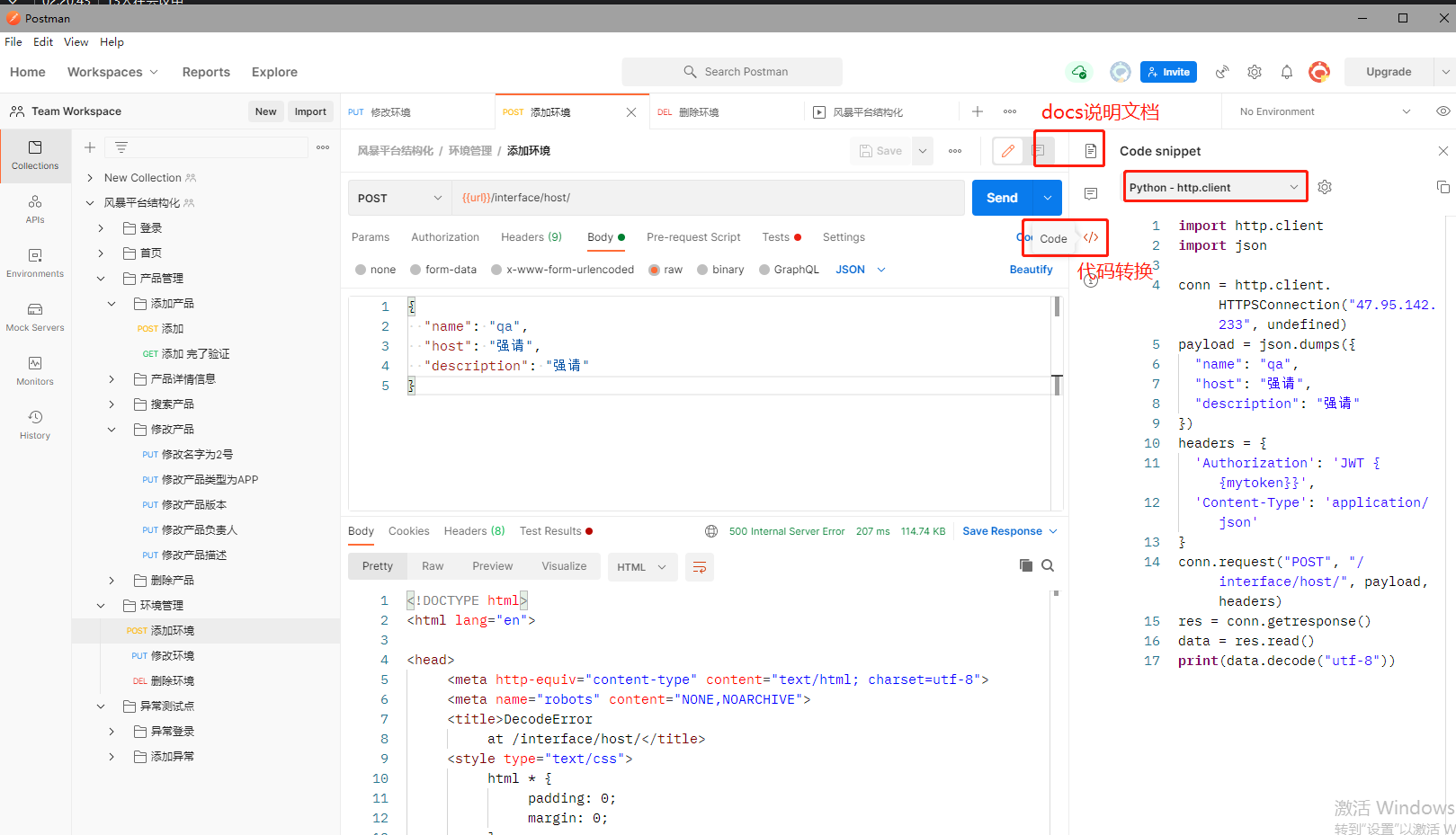Select the none body type
This screenshot has height=835, width=1456.
[x=361, y=270]
